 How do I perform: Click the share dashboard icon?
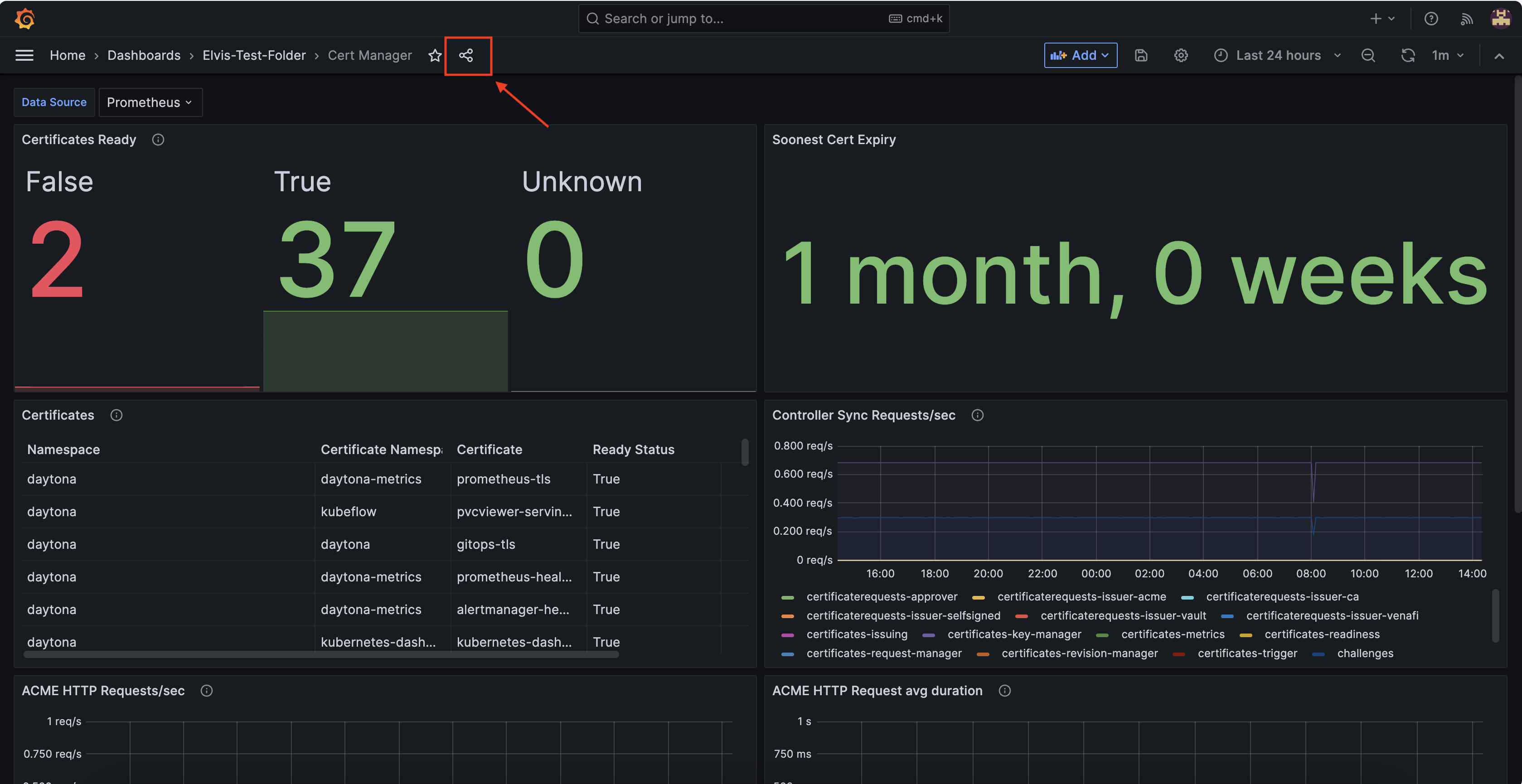(x=466, y=55)
